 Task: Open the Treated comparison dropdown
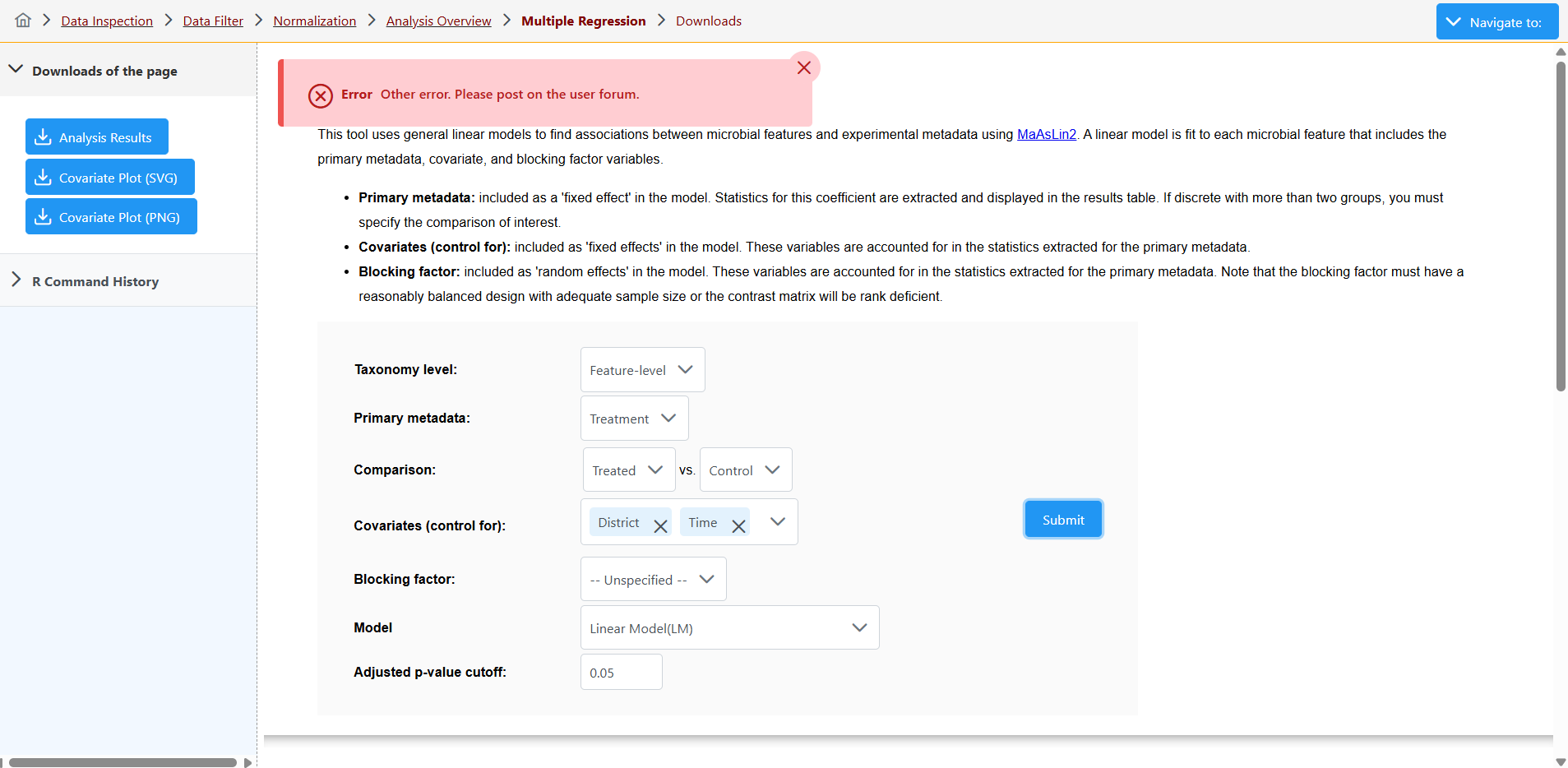point(628,470)
